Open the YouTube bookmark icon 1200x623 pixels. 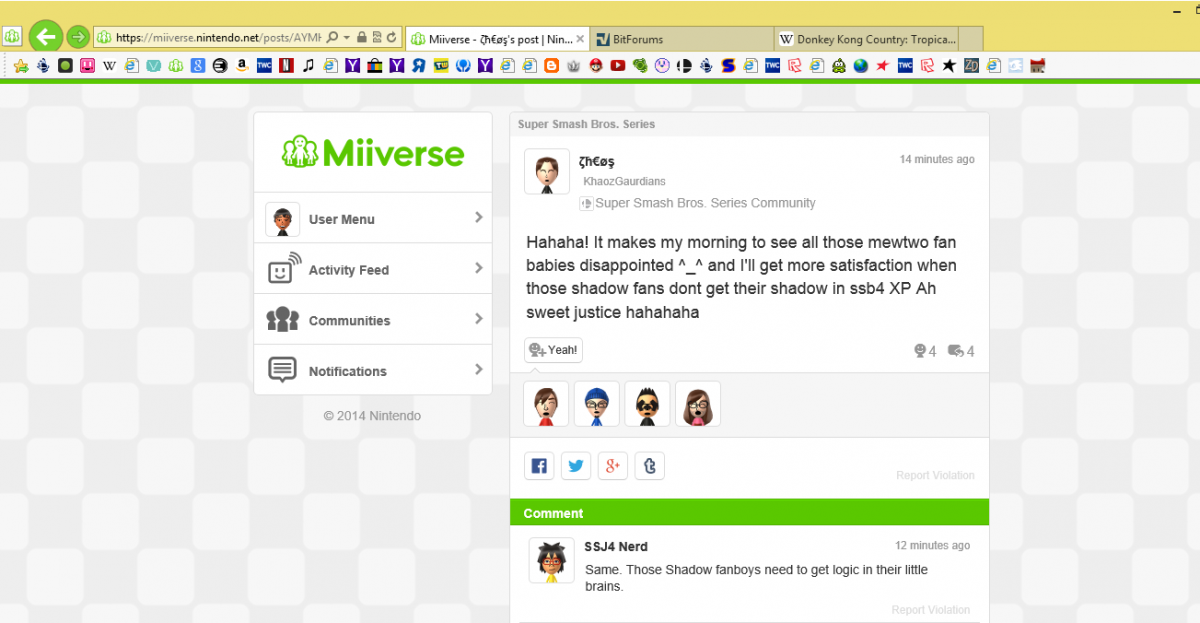pyautogui.click(x=617, y=66)
